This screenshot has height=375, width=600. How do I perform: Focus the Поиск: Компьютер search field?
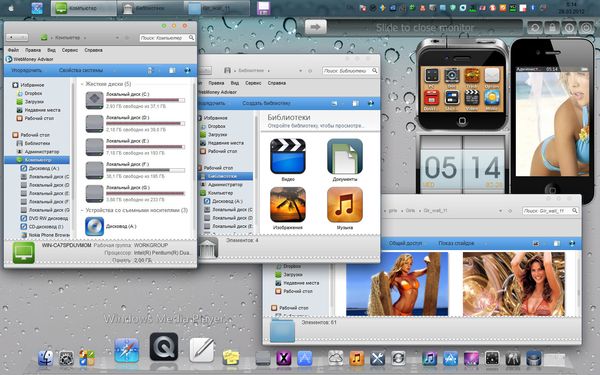[x=167, y=38]
